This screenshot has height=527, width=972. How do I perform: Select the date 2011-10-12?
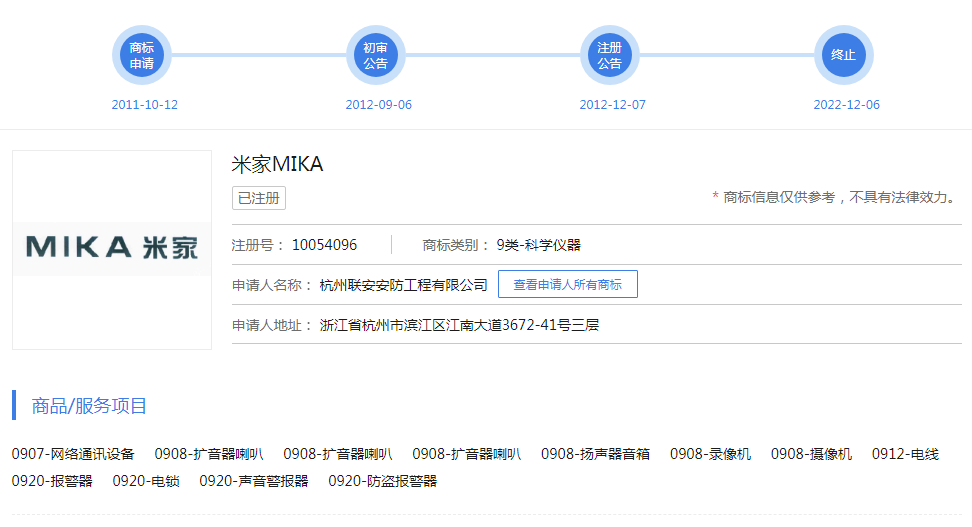[x=144, y=105]
